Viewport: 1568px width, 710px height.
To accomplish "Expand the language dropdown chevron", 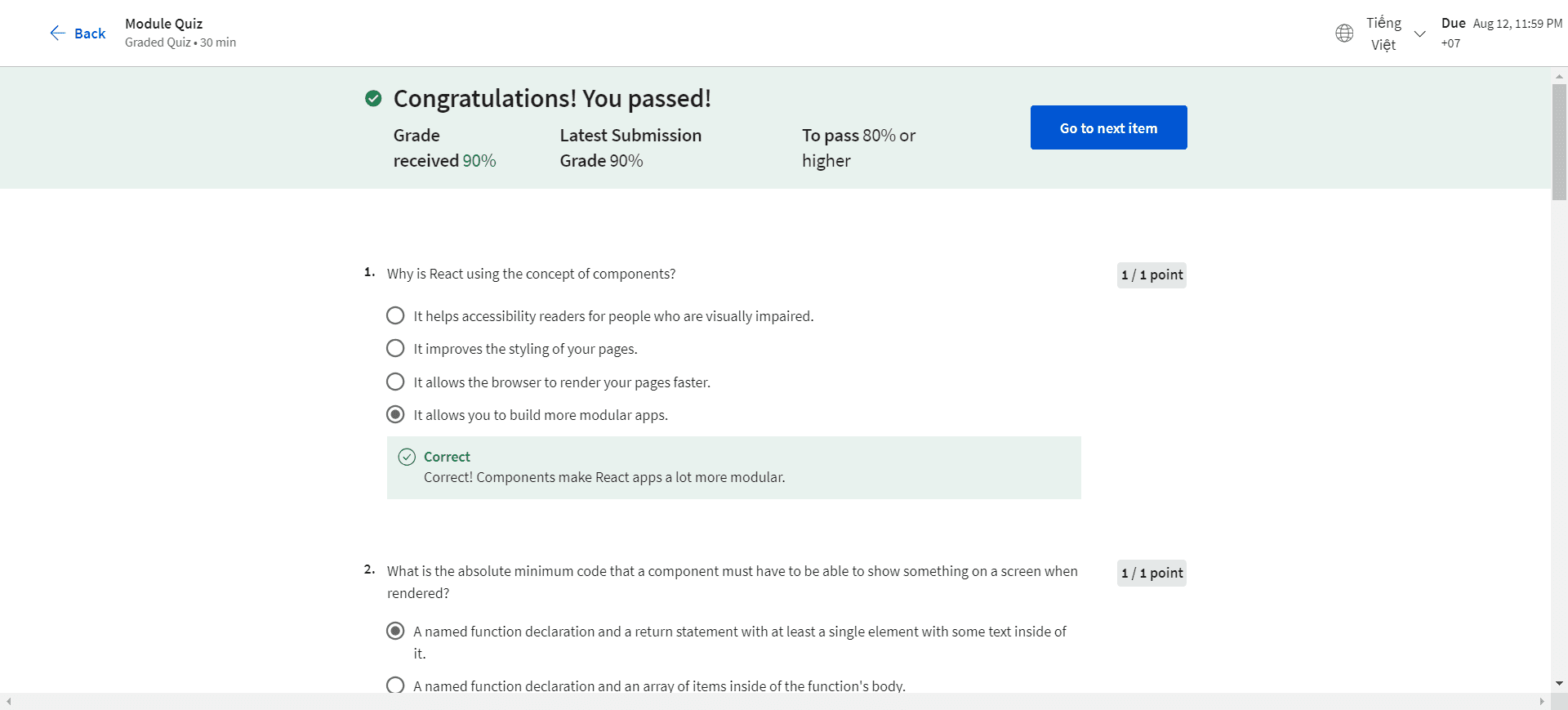I will (x=1420, y=33).
